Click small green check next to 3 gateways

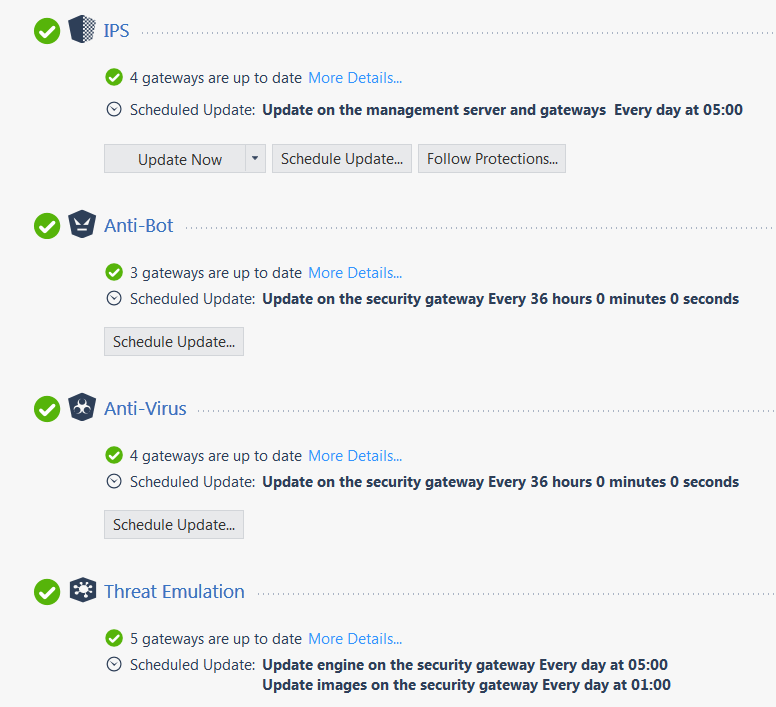(x=114, y=272)
